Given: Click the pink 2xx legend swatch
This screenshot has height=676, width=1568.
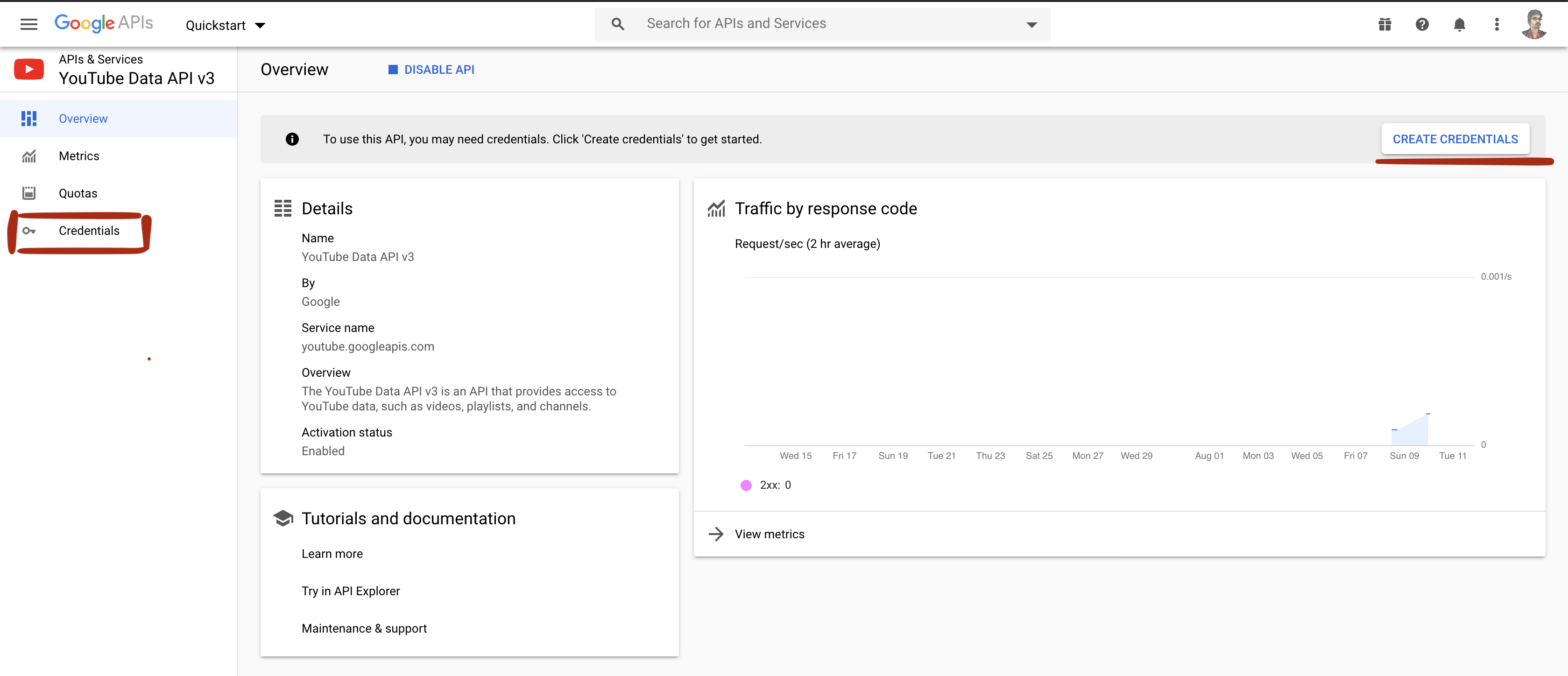Looking at the screenshot, I should [x=746, y=485].
